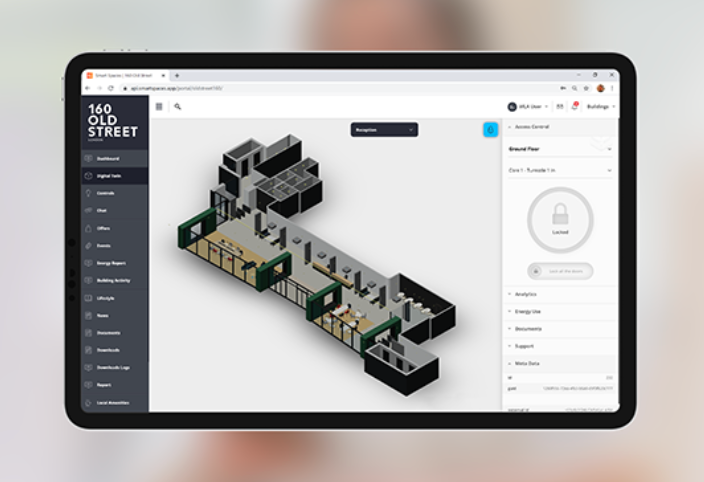
Task: Expand the Support section
Action: point(560,346)
